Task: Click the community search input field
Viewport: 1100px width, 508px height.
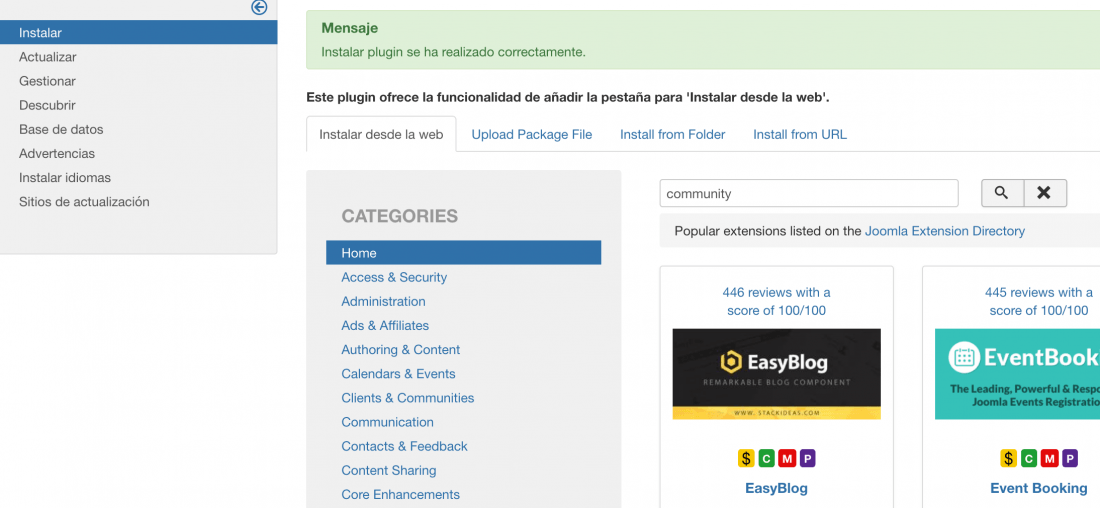Action: coord(809,193)
